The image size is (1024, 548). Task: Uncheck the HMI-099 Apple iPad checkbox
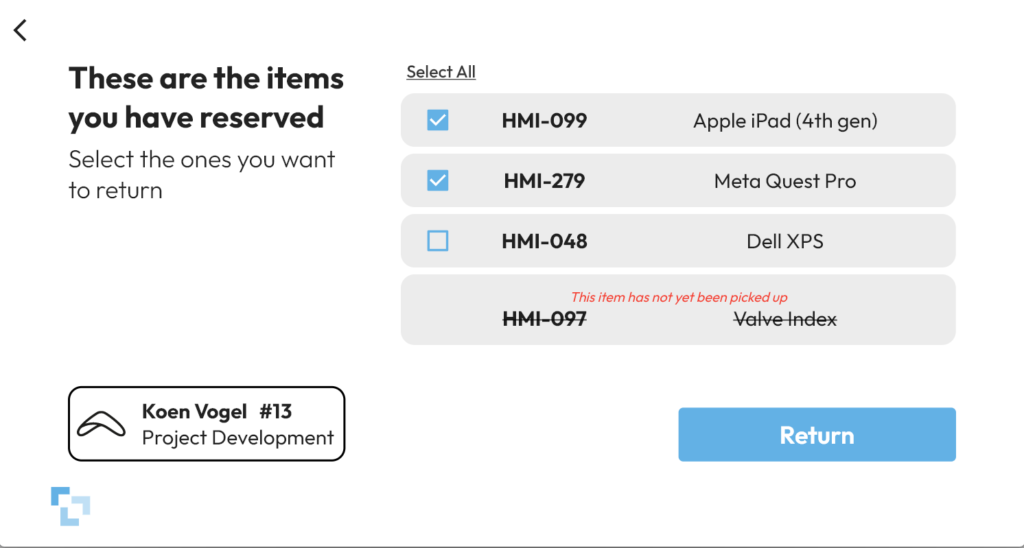click(x=438, y=120)
